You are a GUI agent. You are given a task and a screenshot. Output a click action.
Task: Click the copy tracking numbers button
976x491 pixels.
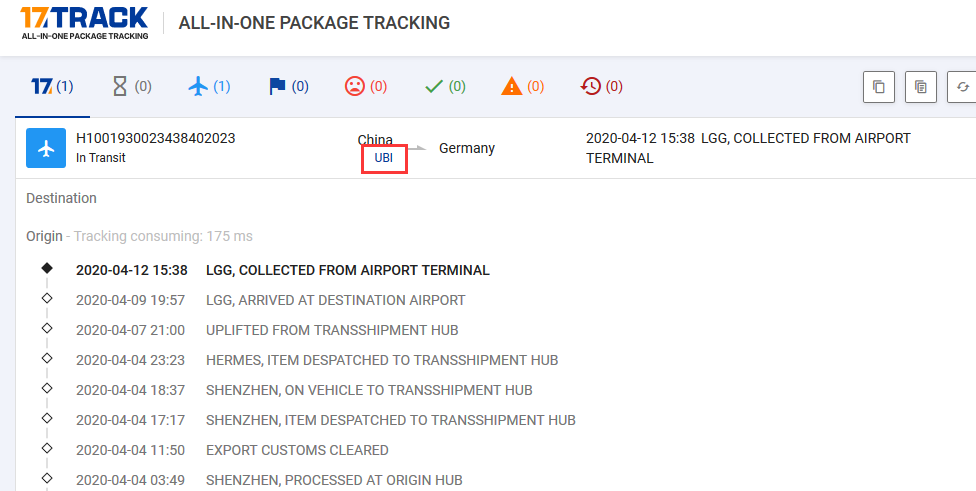pos(879,87)
